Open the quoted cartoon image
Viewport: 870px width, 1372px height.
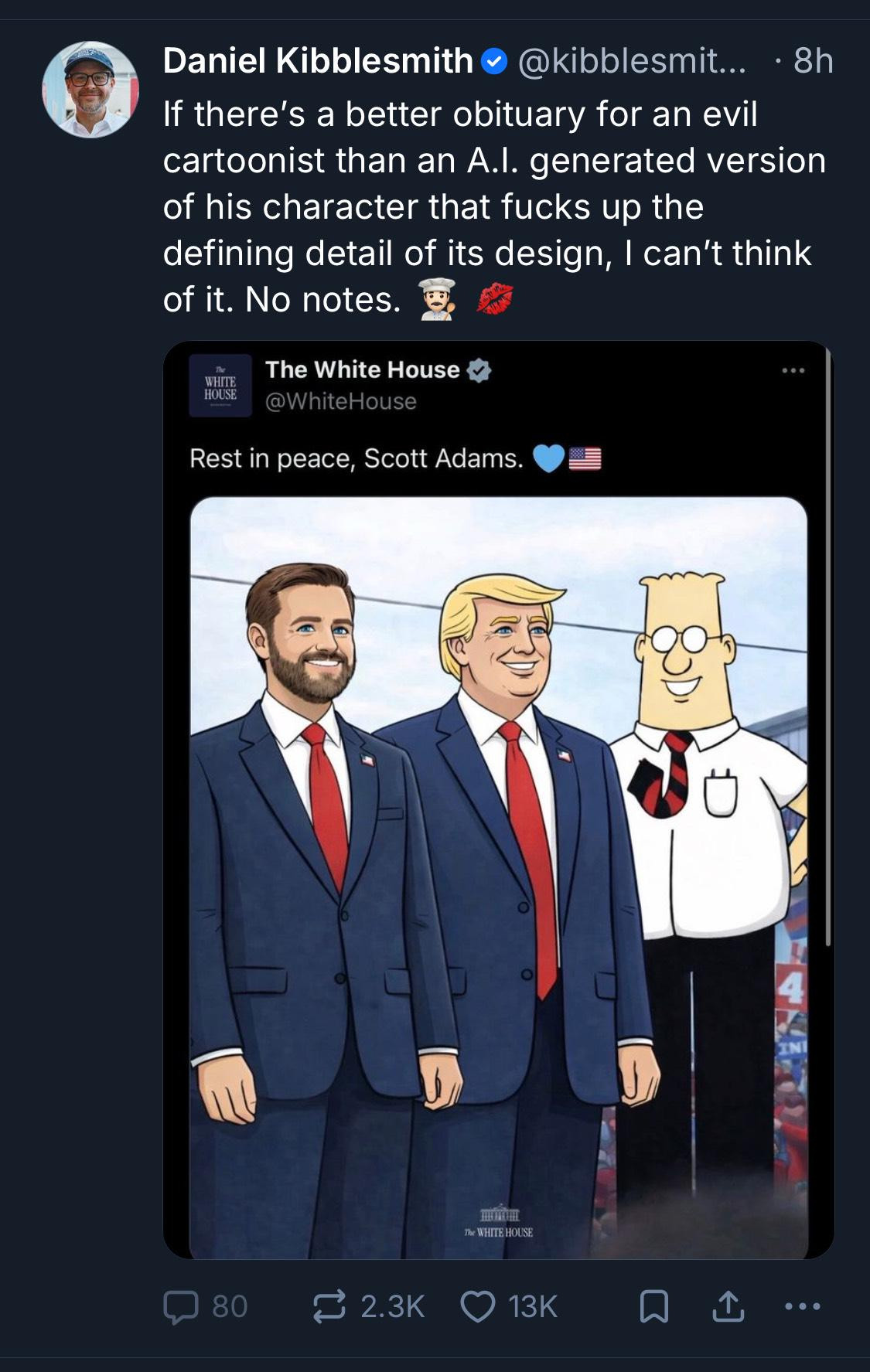click(x=498, y=873)
